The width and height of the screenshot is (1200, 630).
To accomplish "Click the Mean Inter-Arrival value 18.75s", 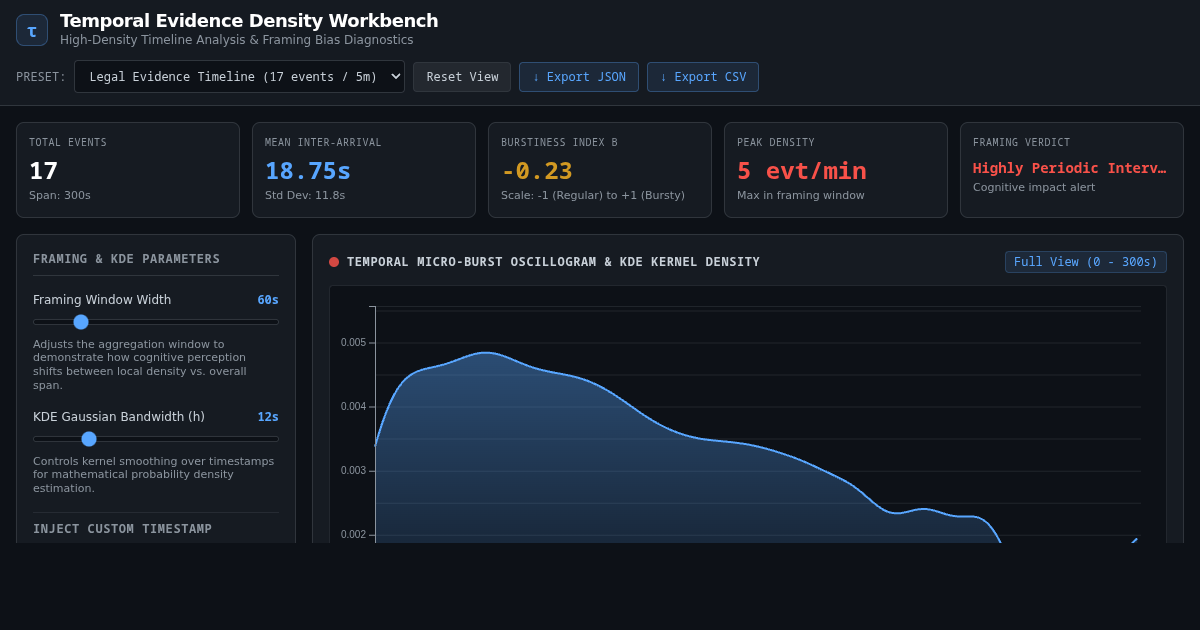I will 308,171.
